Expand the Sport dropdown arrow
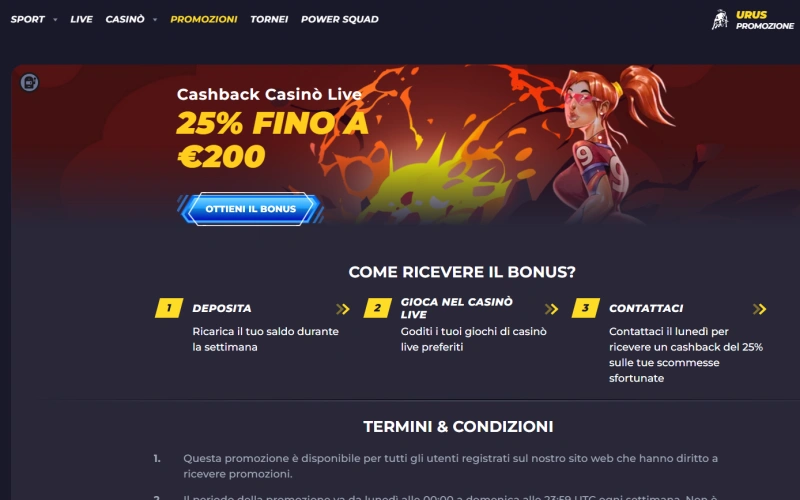The width and height of the screenshot is (800, 500). (55, 20)
